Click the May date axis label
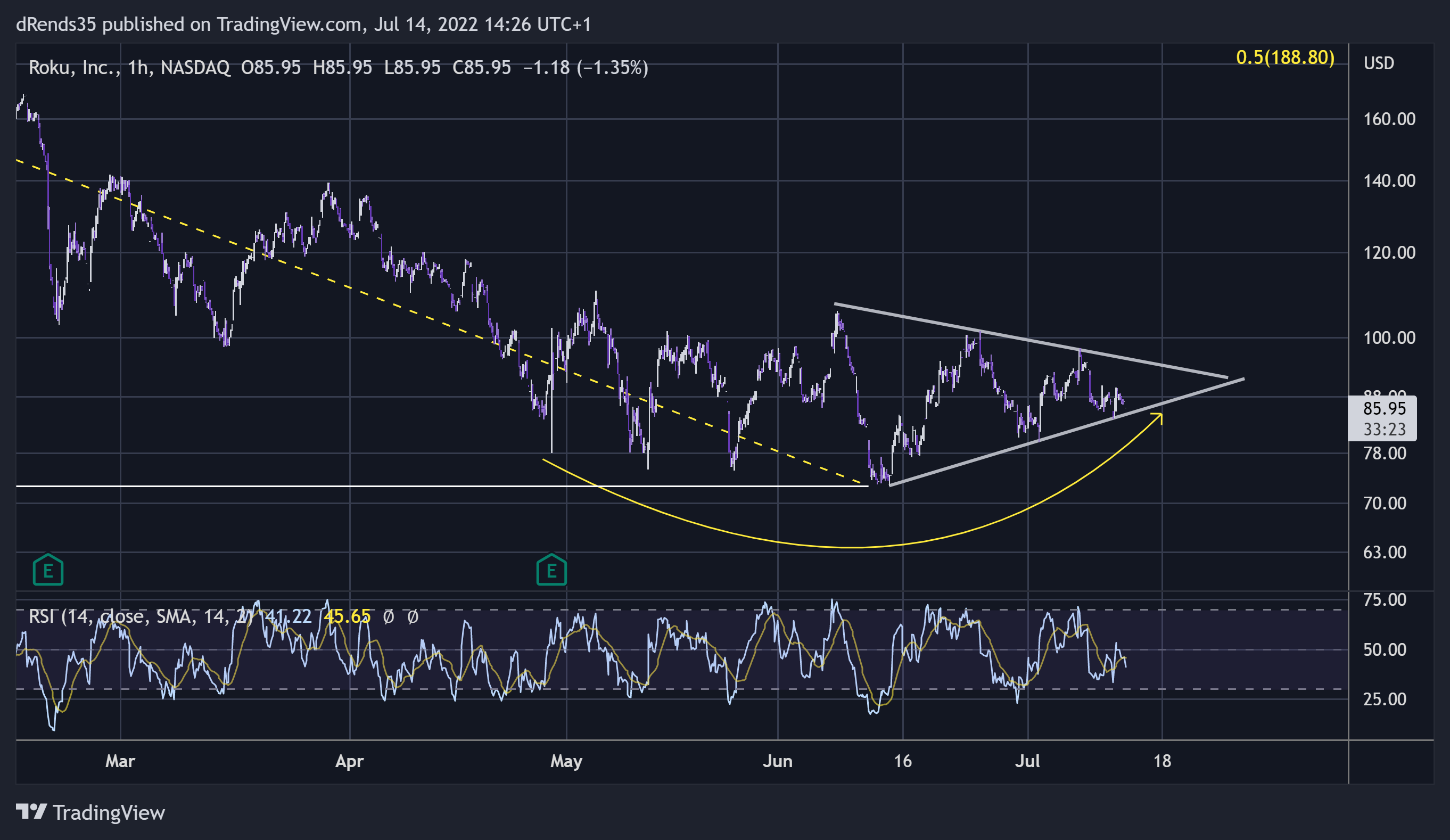1450x840 pixels. point(566,761)
